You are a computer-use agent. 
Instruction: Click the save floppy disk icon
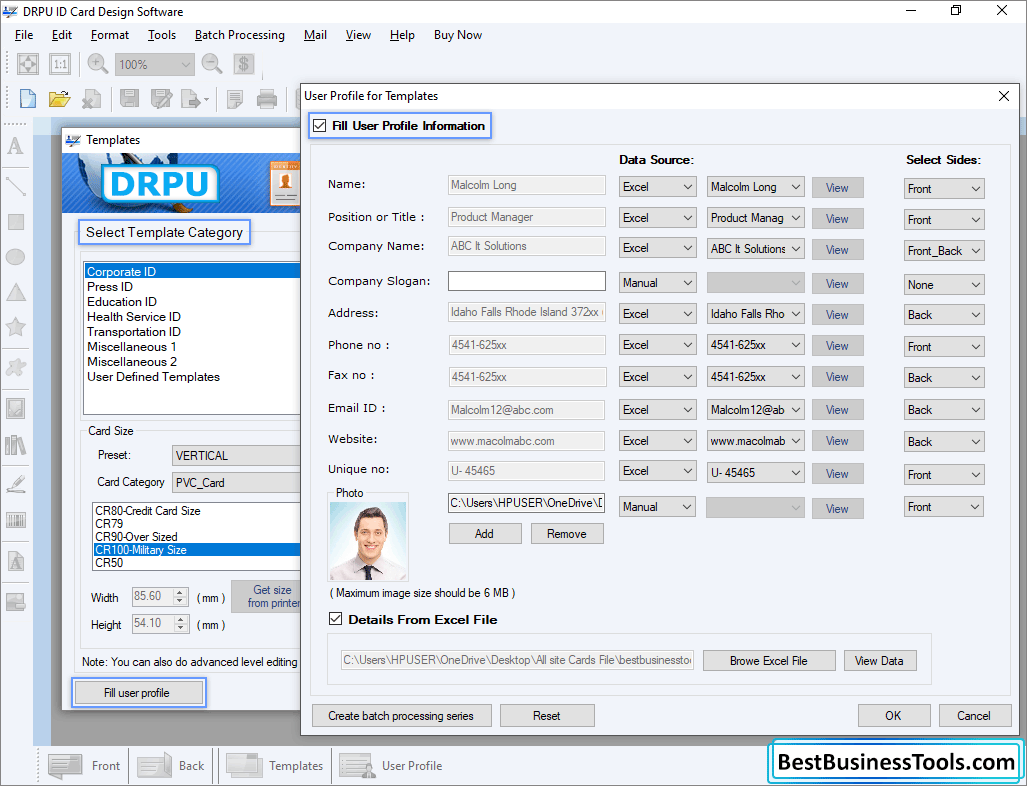129,99
